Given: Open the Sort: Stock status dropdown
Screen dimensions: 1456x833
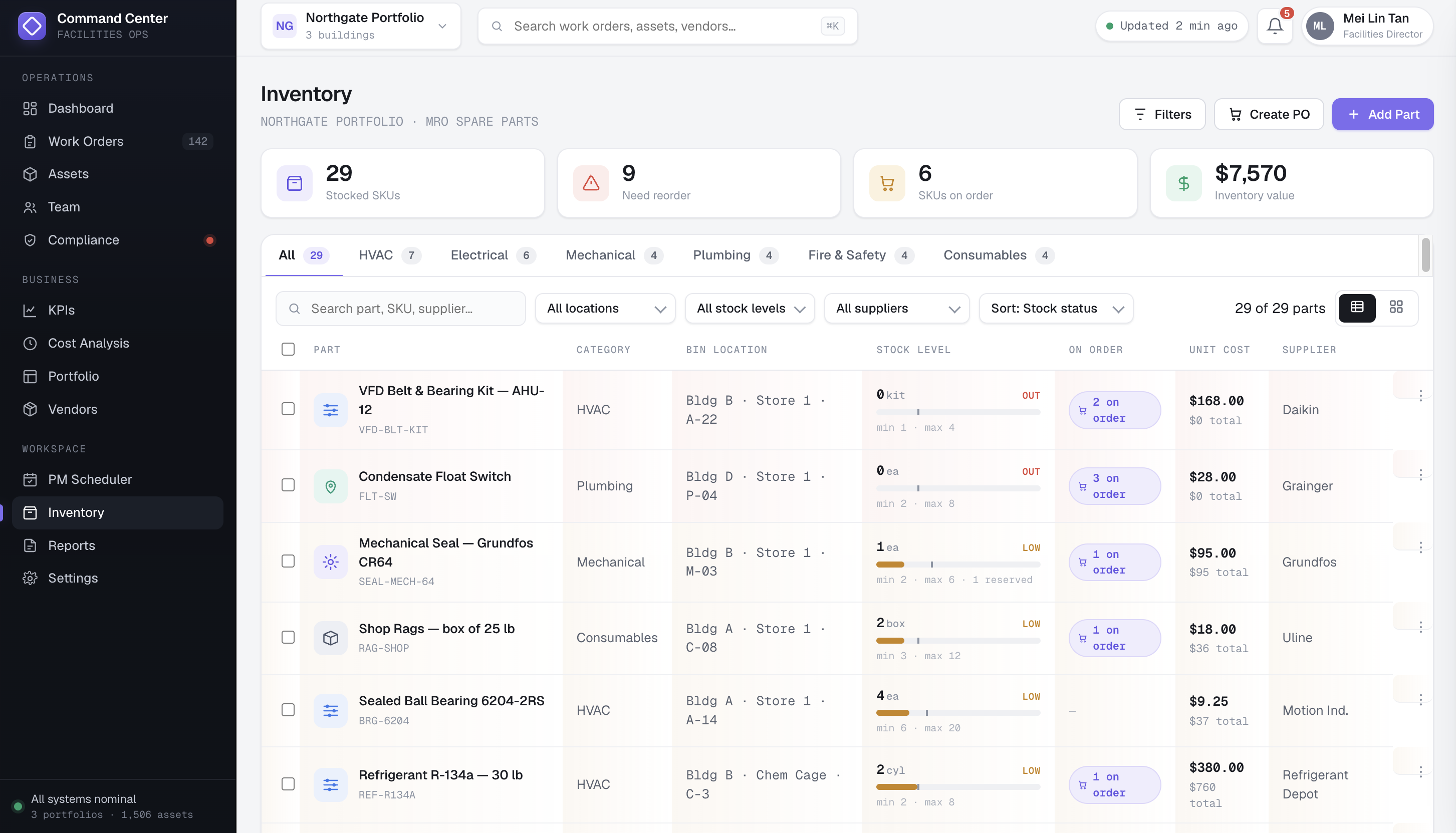Looking at the screenshot, I should point(1056,309).
